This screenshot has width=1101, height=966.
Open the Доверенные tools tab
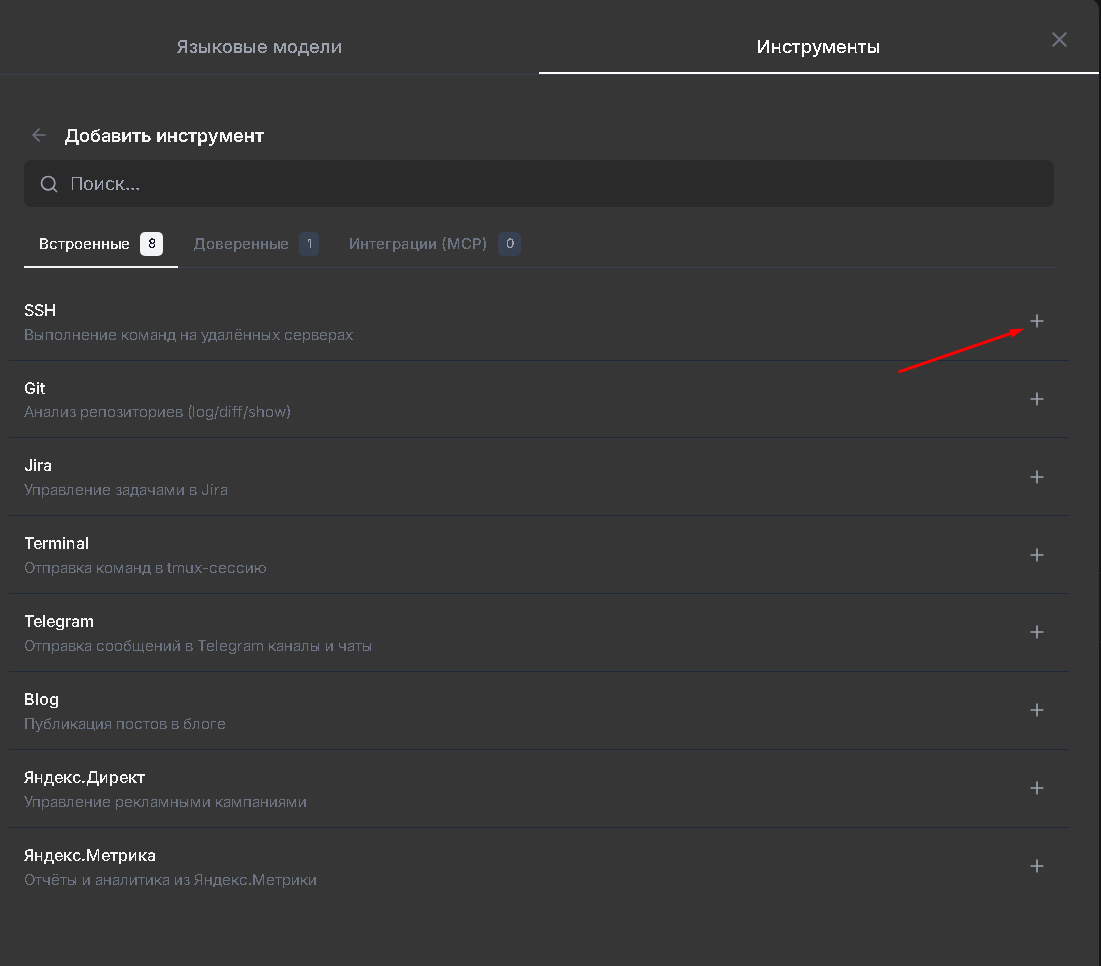pos(256,244)
